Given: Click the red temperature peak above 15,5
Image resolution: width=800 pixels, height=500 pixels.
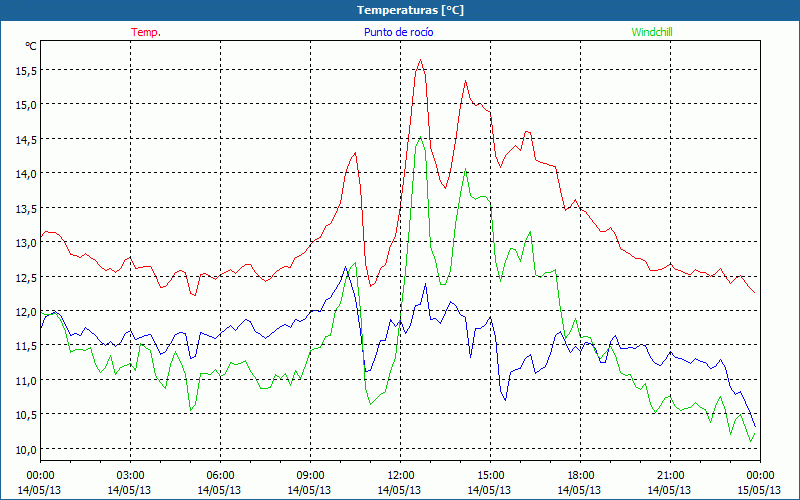Looking at the screenshot, I should click(420, 60).
